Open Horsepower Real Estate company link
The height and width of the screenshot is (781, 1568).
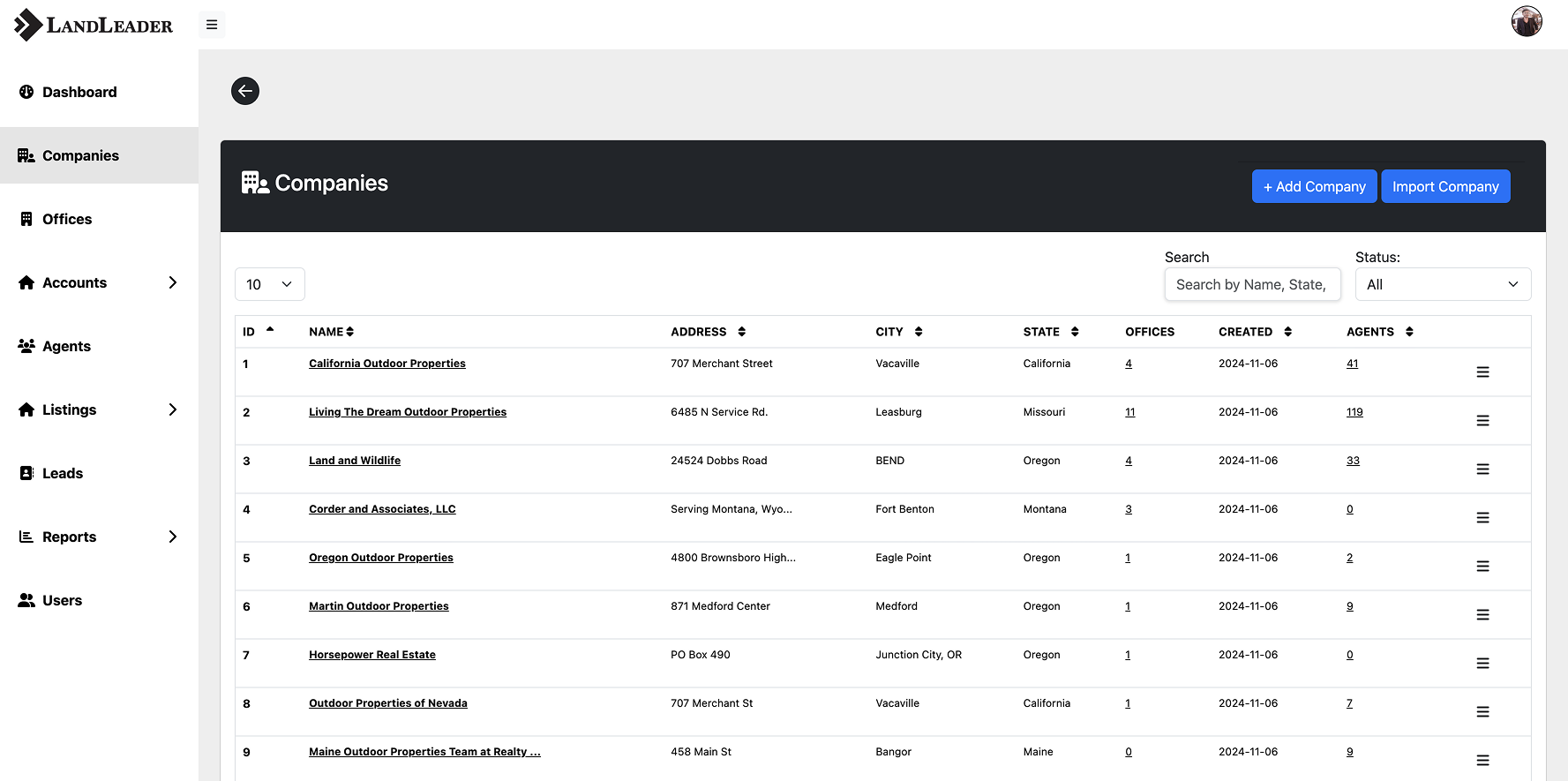[x=372, y=655]
